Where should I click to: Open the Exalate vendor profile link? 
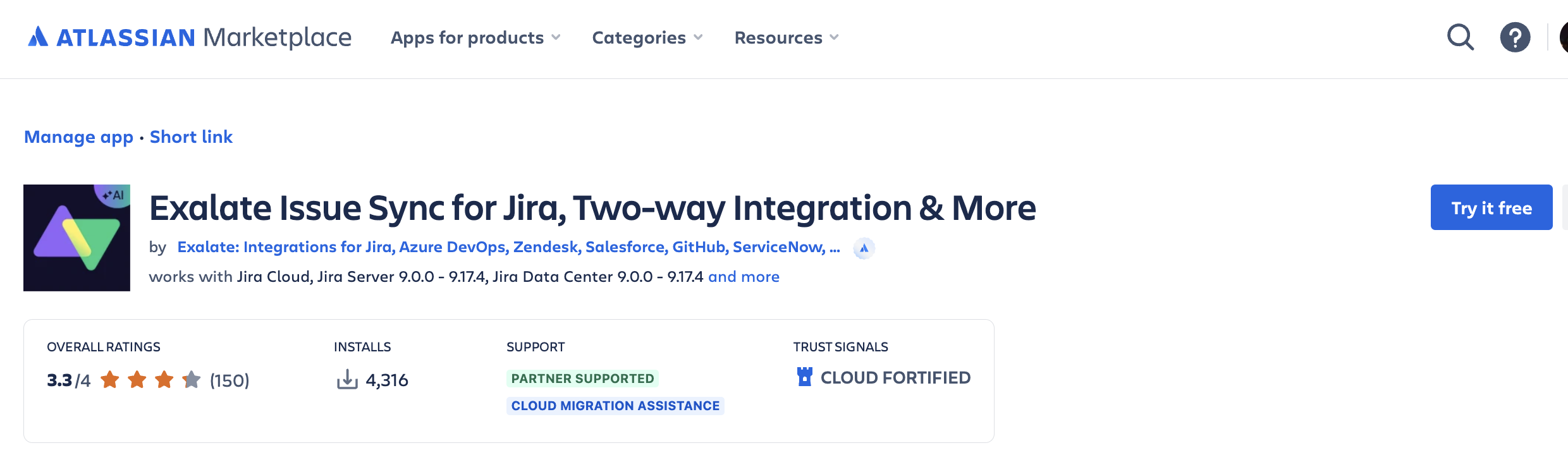508,247
